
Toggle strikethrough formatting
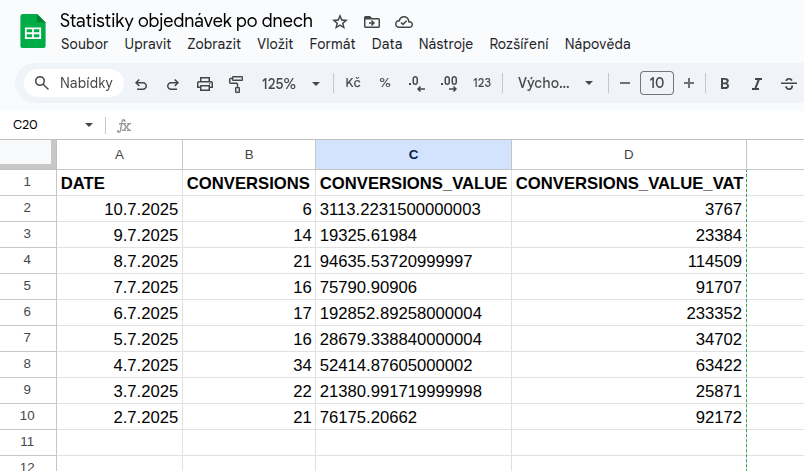789,84
